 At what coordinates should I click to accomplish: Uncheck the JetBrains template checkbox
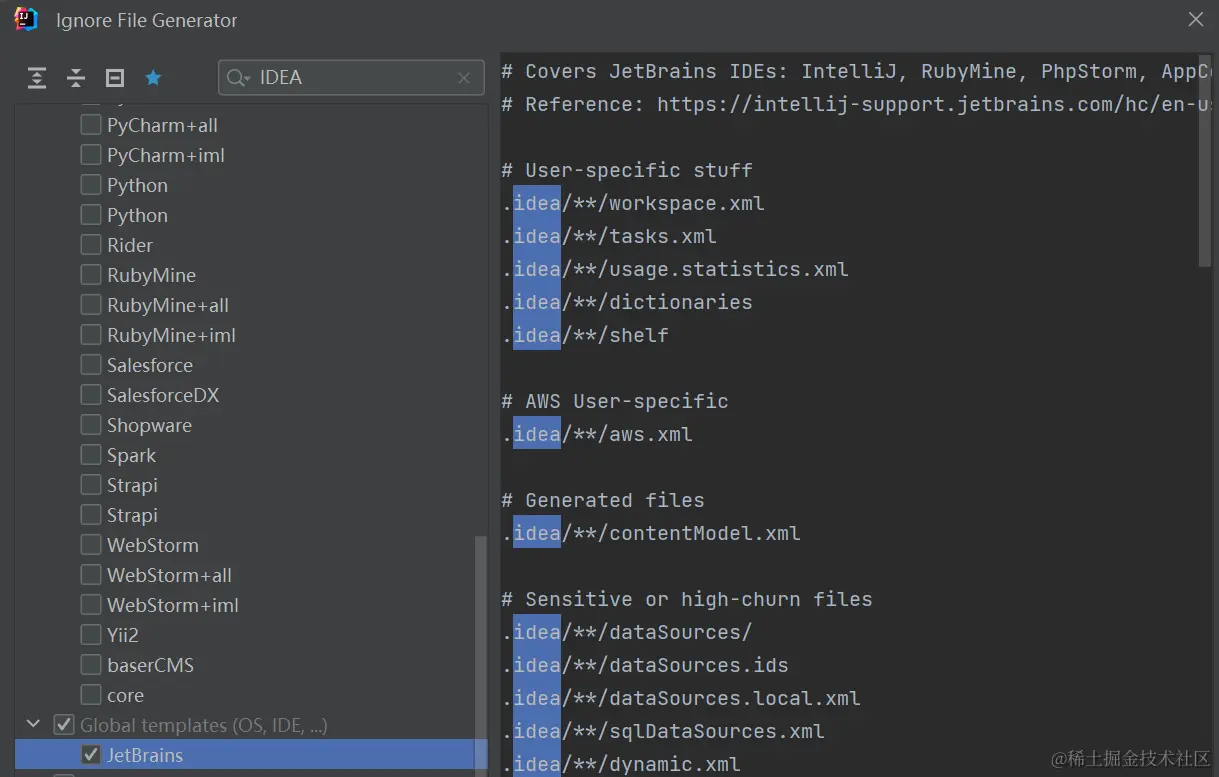click(91, 755)
